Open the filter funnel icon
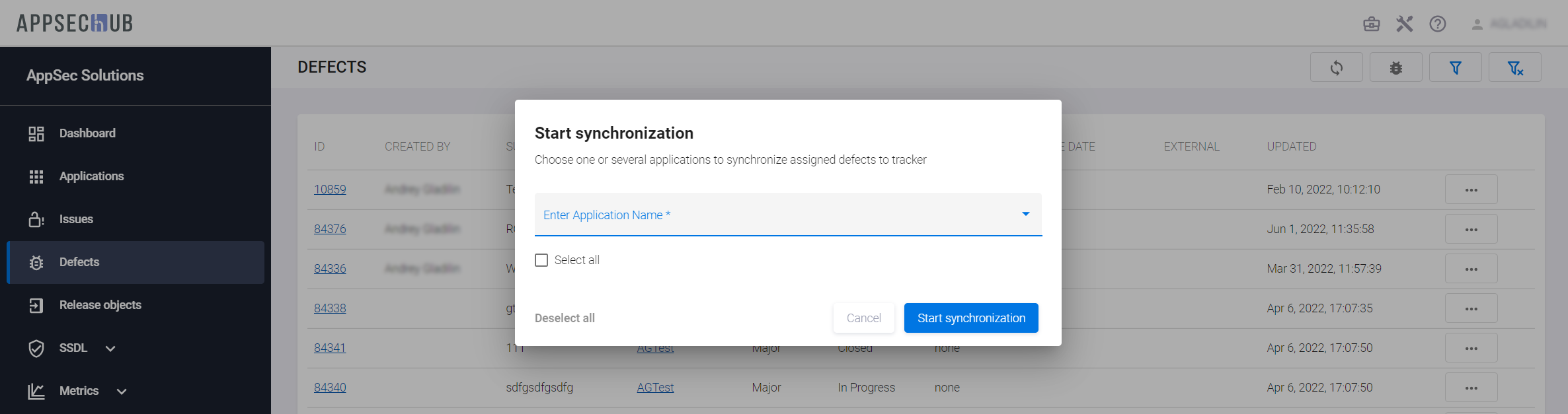This screenshot has width=1568, height=414. (x=1455, y=68)
